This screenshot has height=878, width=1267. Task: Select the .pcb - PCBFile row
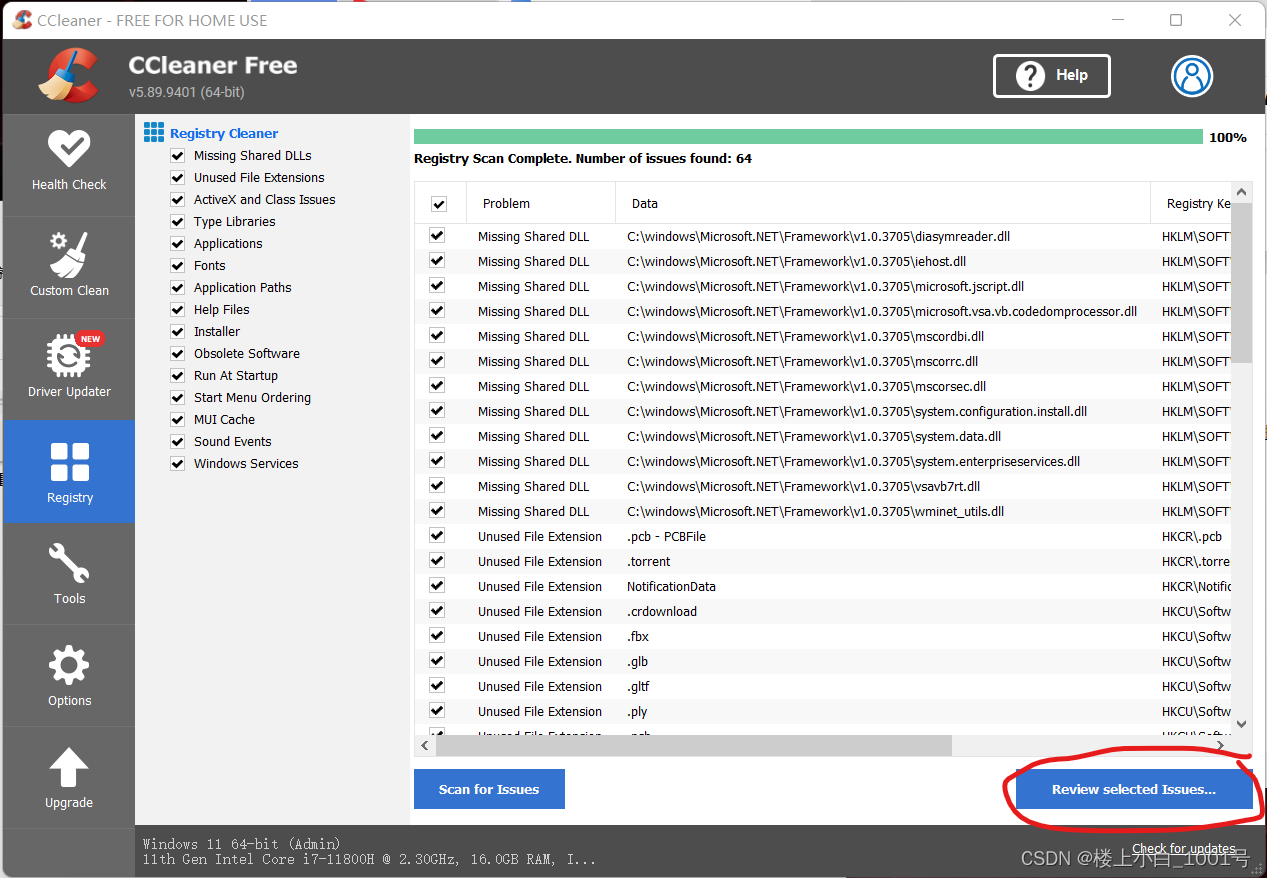(823, 536)
